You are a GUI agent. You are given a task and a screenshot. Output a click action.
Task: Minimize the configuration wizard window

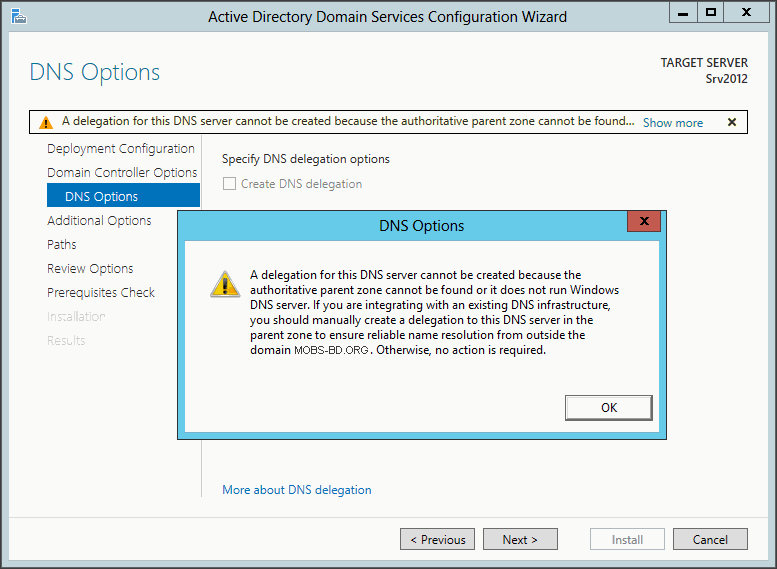pos(683,12)
